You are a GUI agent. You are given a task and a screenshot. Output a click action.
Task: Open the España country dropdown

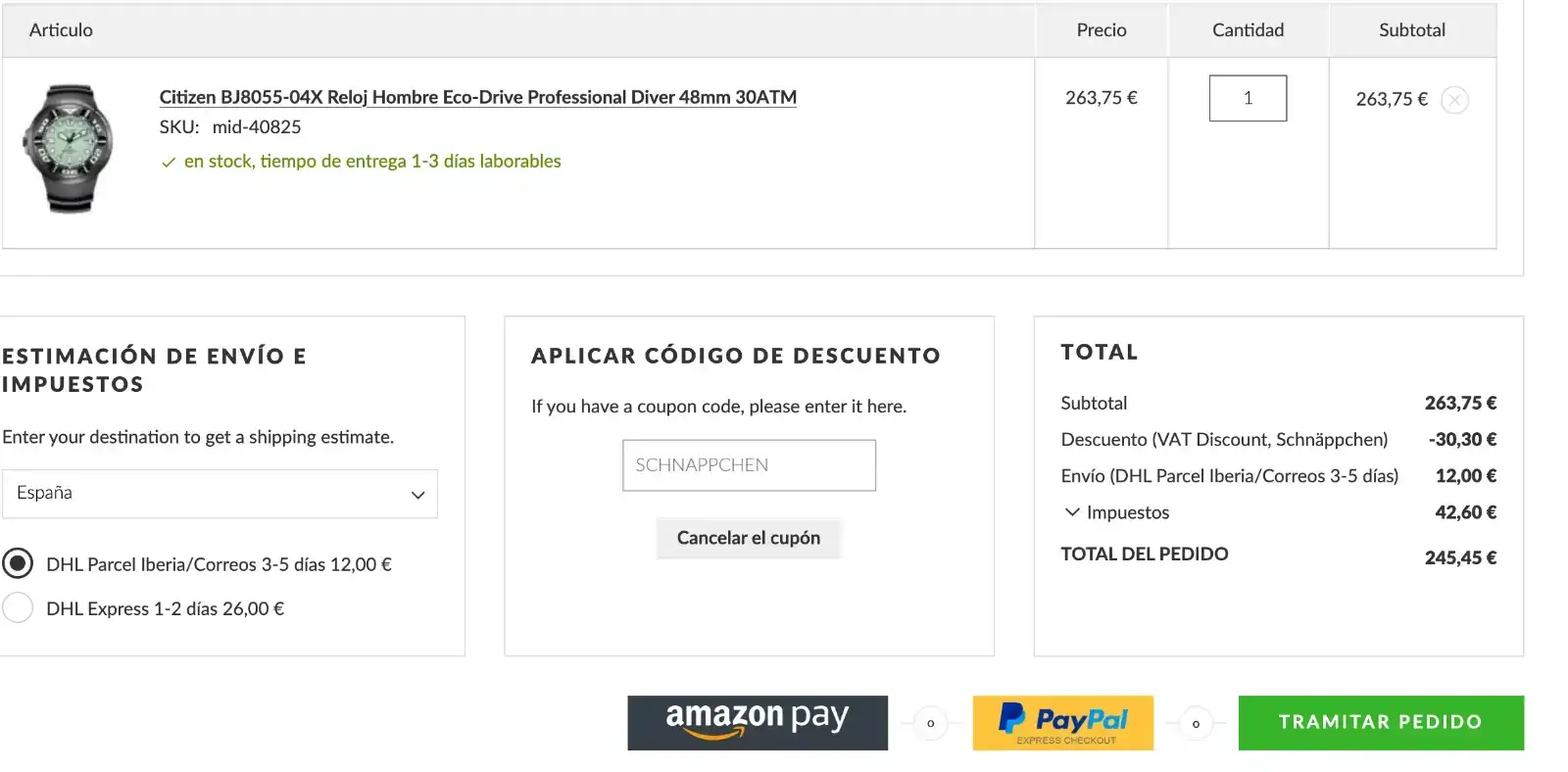(x=220, y=494)
